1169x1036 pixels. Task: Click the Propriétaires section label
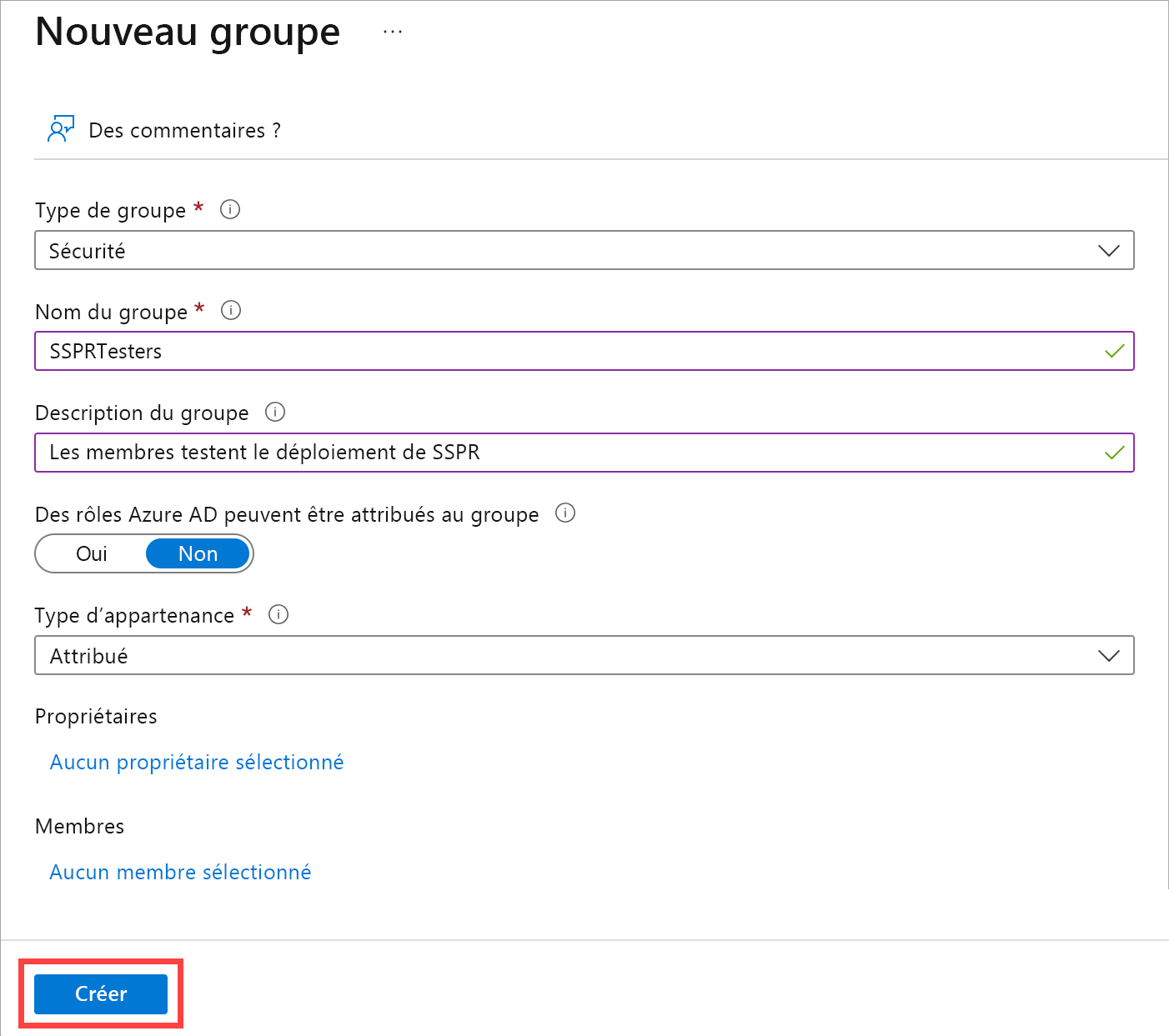[96, 717]
